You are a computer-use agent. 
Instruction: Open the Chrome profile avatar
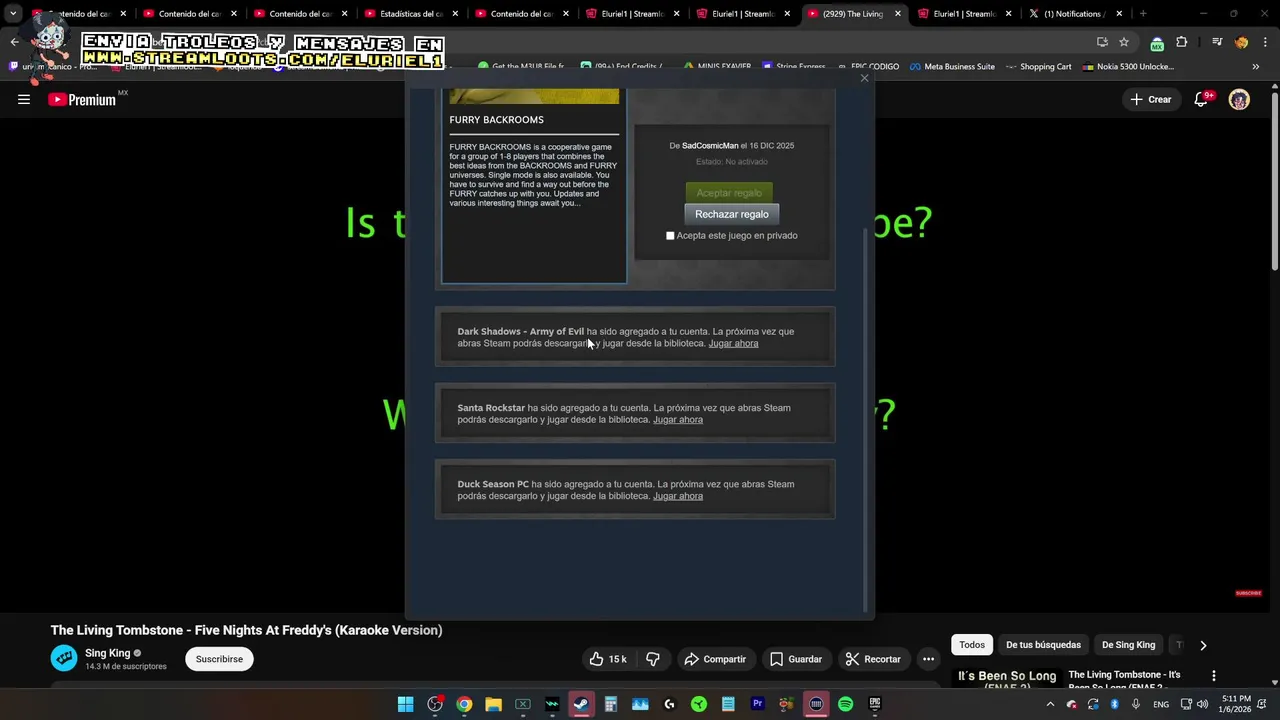coord(1241,42)
